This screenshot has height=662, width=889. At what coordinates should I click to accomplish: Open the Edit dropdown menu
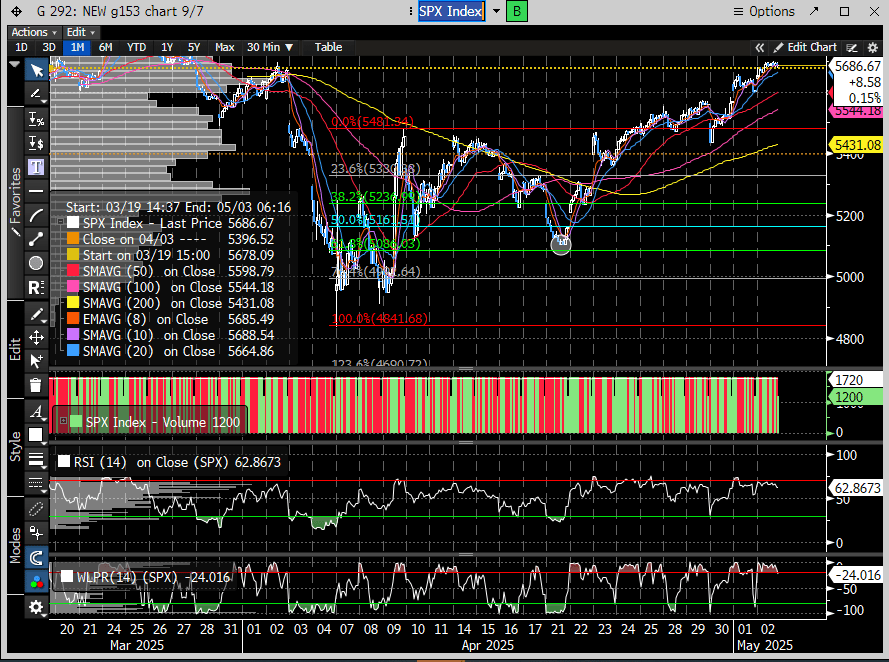coord(81,32)
